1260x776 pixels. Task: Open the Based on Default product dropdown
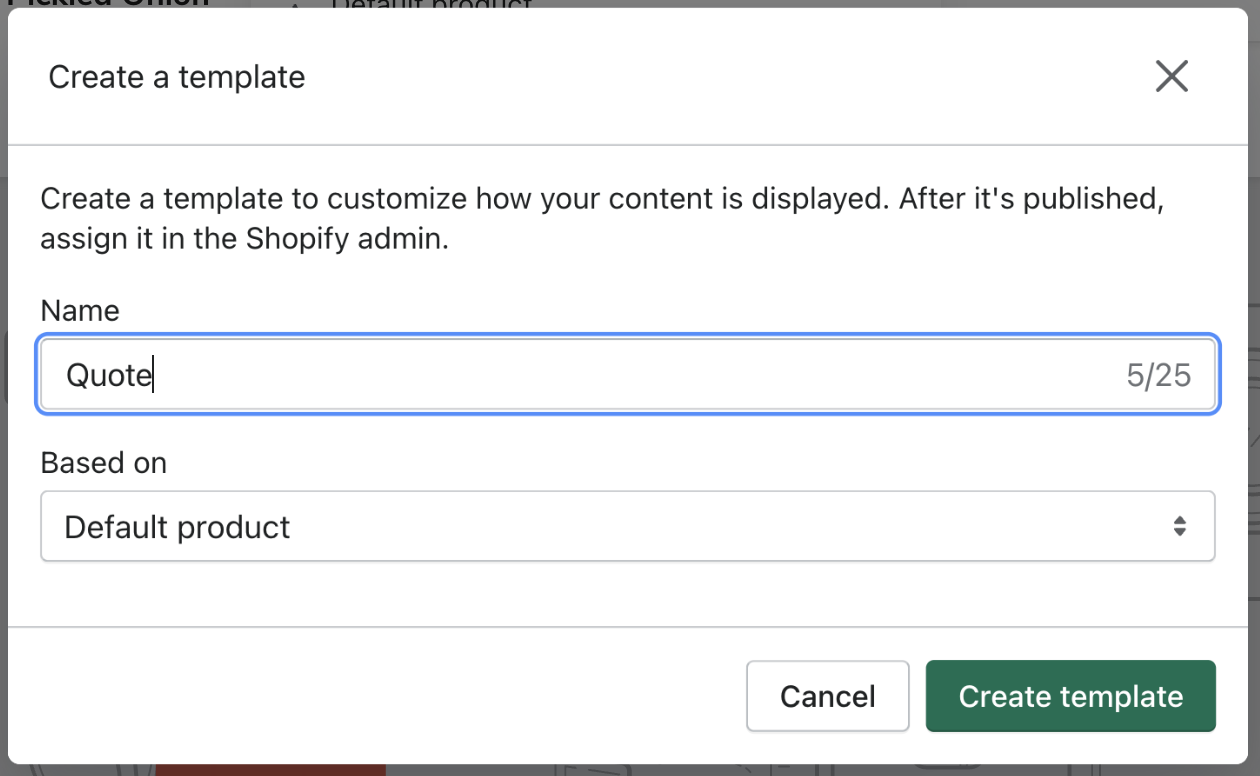pos(627,526)
